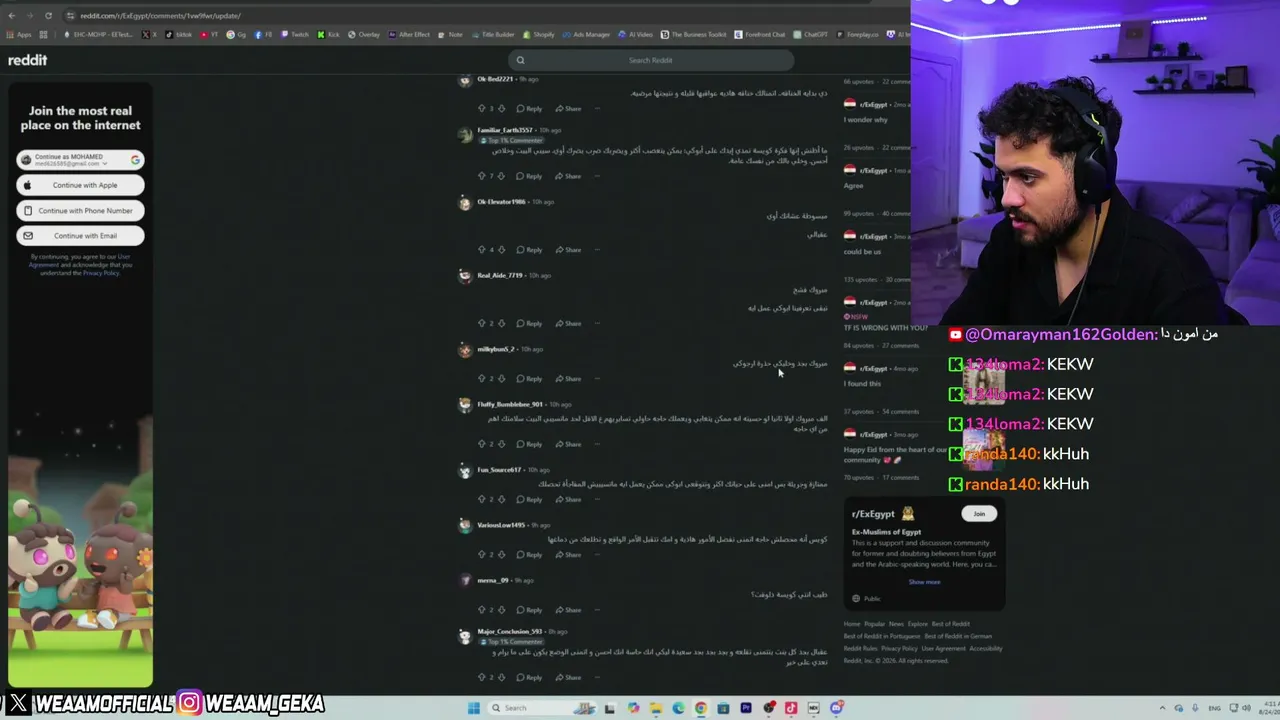The height and width of the screenshot is (720, 1280).
Task: Open Discord from the taskbar
Action: tap(836, 708)
